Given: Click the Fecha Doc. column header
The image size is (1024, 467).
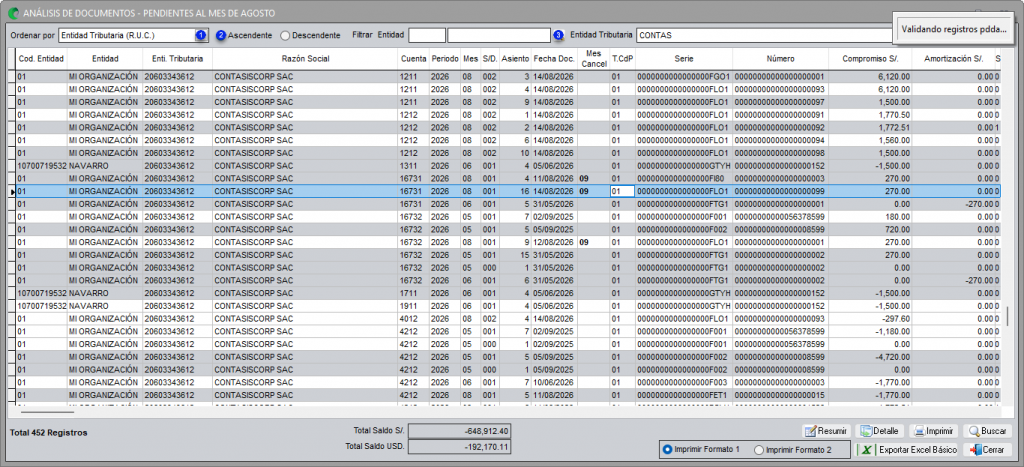Looking at the screenshot, I should coord(554,59).
